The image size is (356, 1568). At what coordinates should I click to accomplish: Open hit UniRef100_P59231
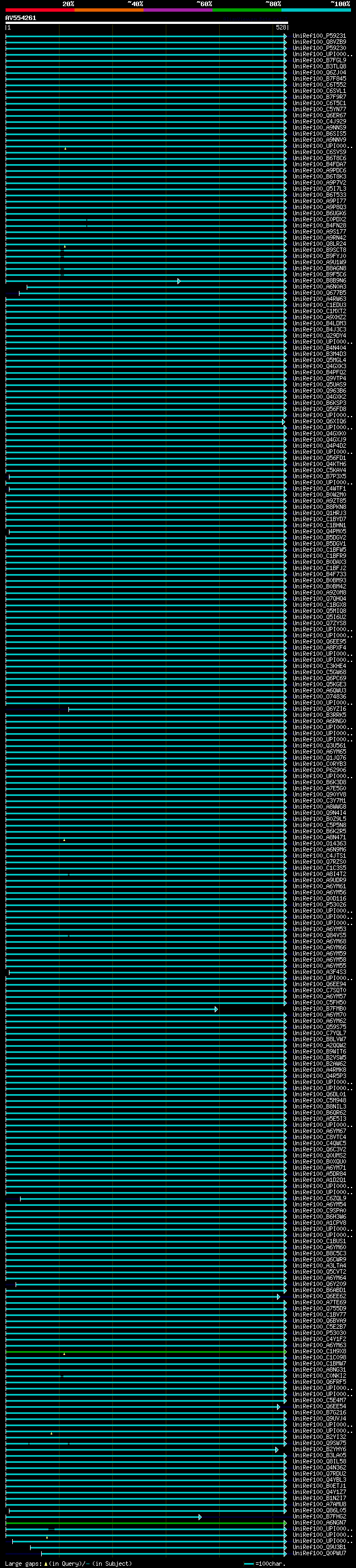(x=319, y=36)
